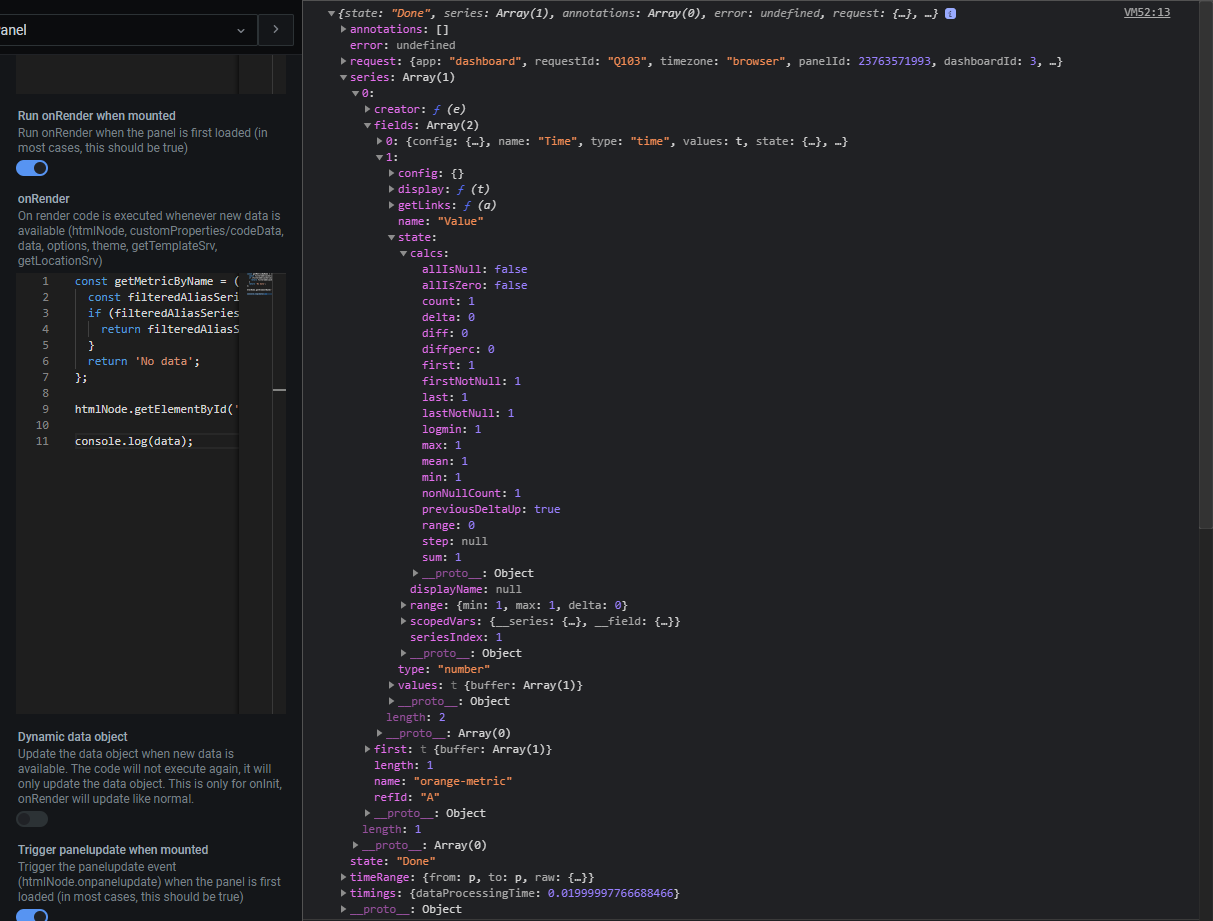Collapse the root logged object
The width and height of the screenshot is (1213, 921).
[x=332, y=13]
